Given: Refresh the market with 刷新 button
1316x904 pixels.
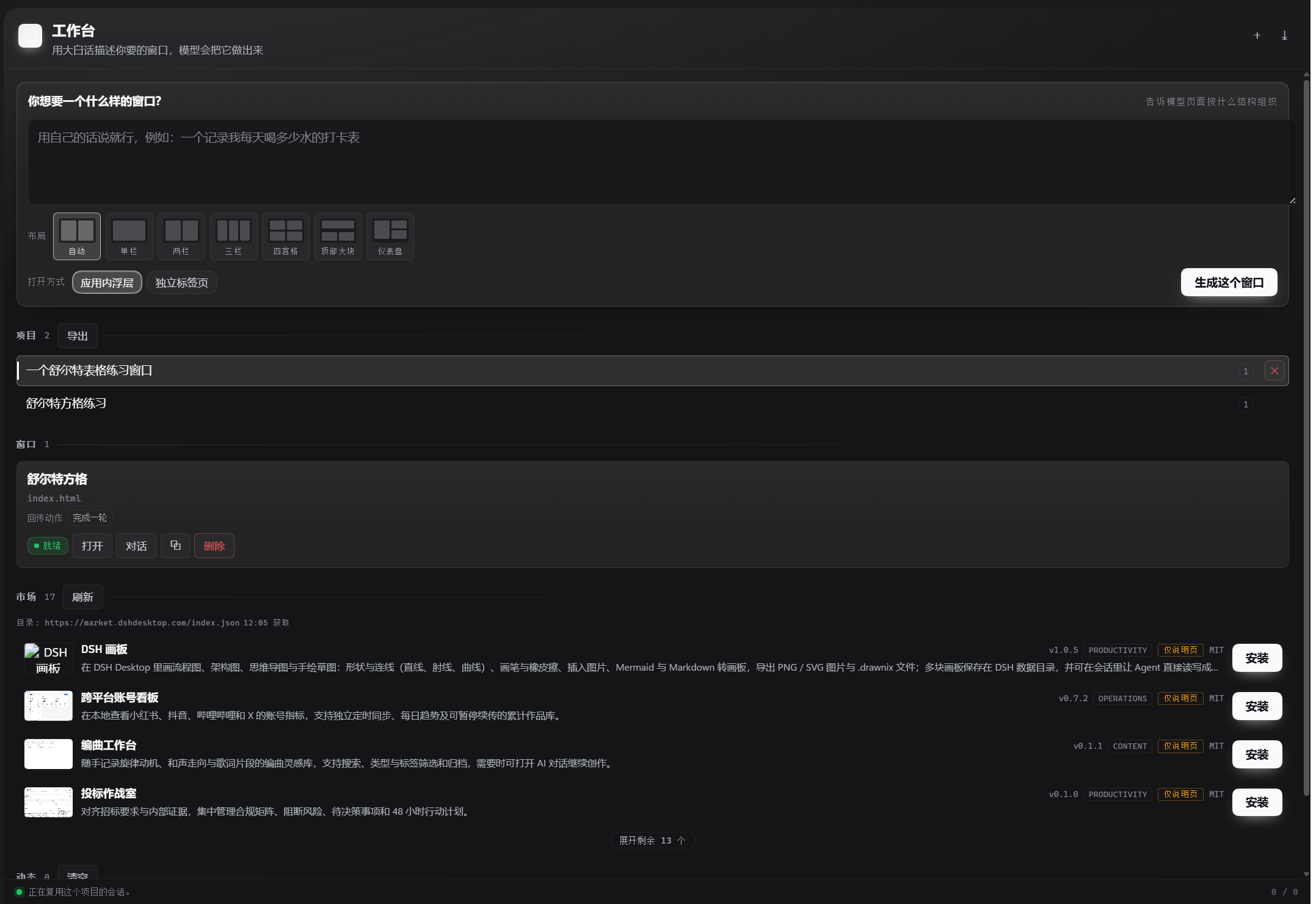Looking at the screenshot, I should [83, 597].
